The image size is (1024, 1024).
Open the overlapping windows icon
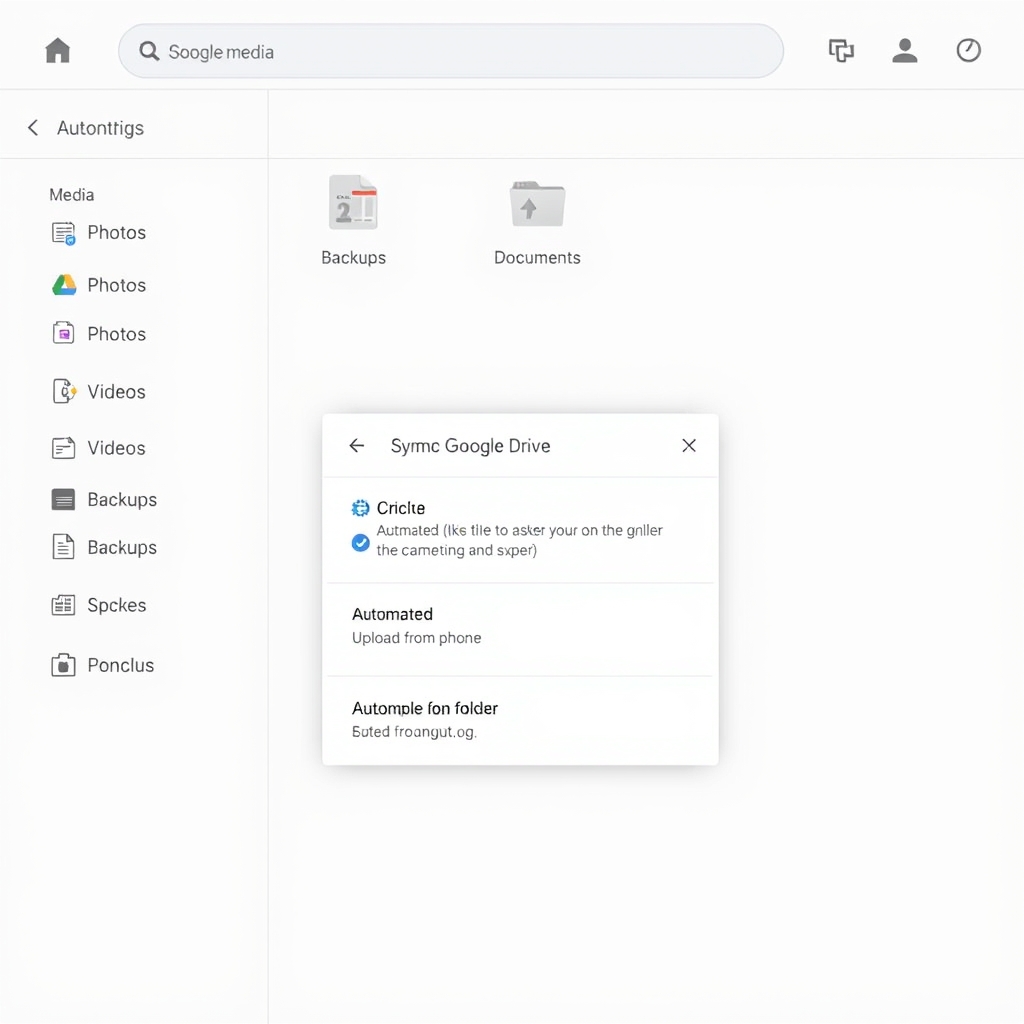tap(841, 50)
